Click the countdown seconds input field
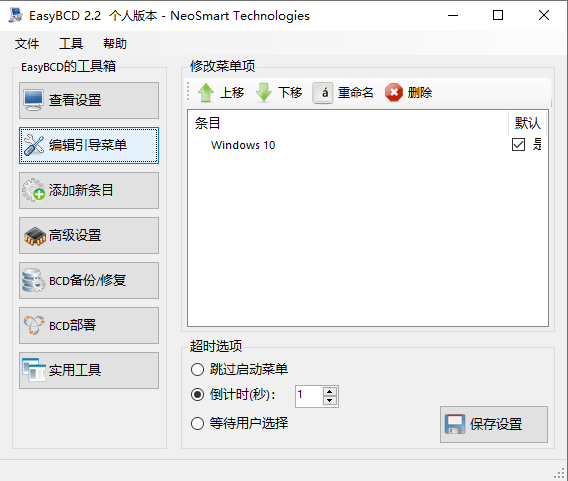Viewport: 568px width, 481px height. click(x=309, y=396)
